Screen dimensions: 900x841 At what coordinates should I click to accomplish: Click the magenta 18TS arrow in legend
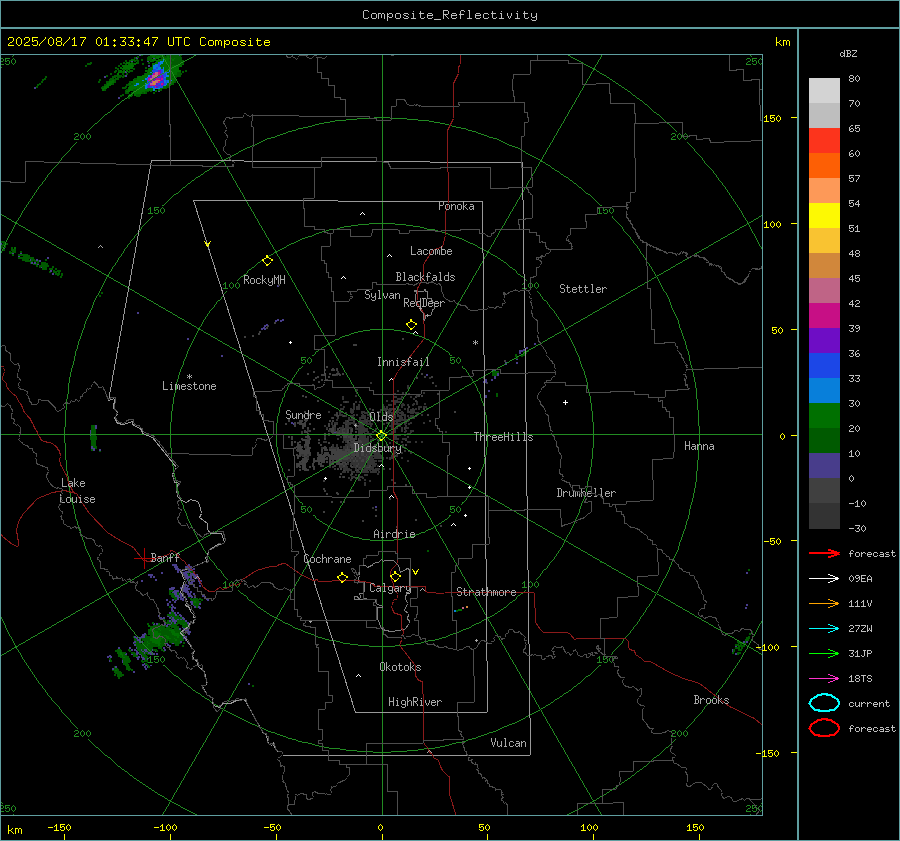point(824,679)
